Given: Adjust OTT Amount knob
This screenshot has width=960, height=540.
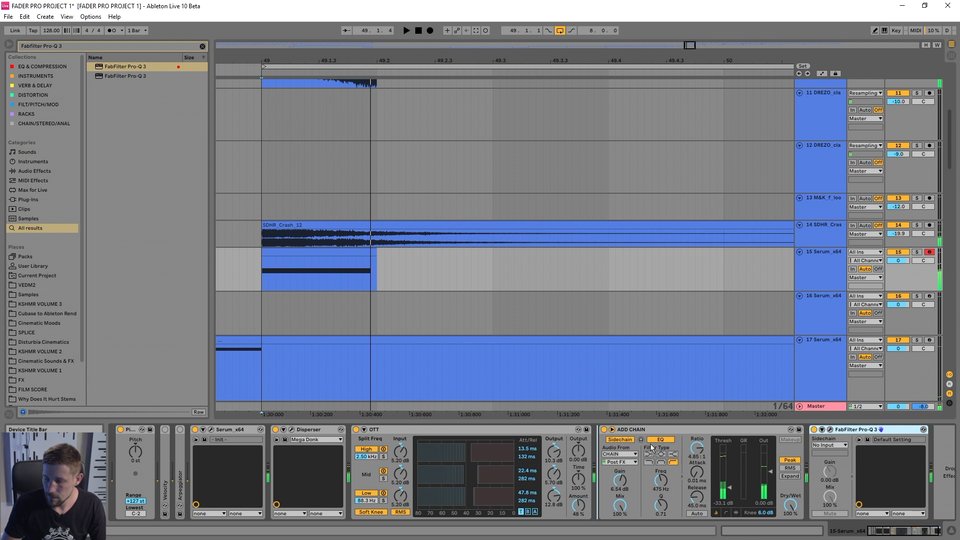Looking at the screenshot, I should click(578, 505).
